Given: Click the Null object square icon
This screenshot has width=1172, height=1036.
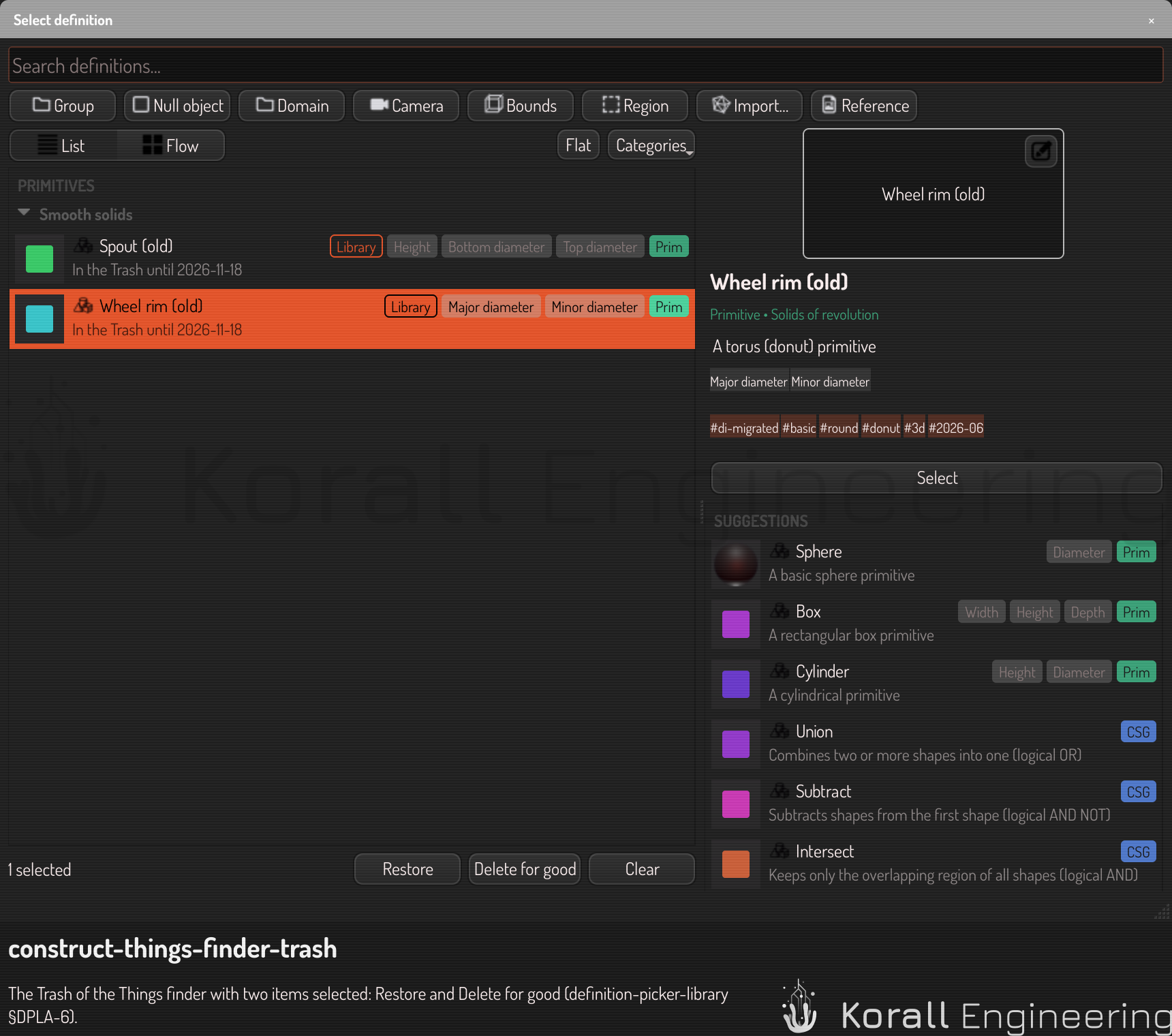Looking at the screenshot, I should pos(141,105).
